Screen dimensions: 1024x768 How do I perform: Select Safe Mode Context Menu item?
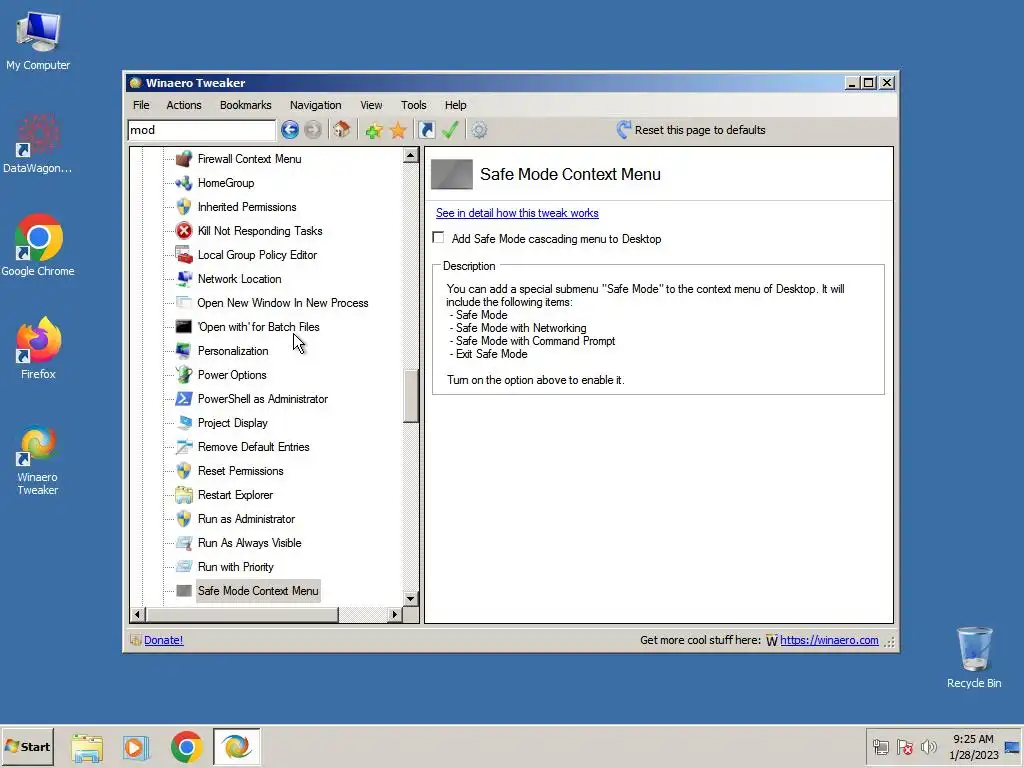[258, 591]
